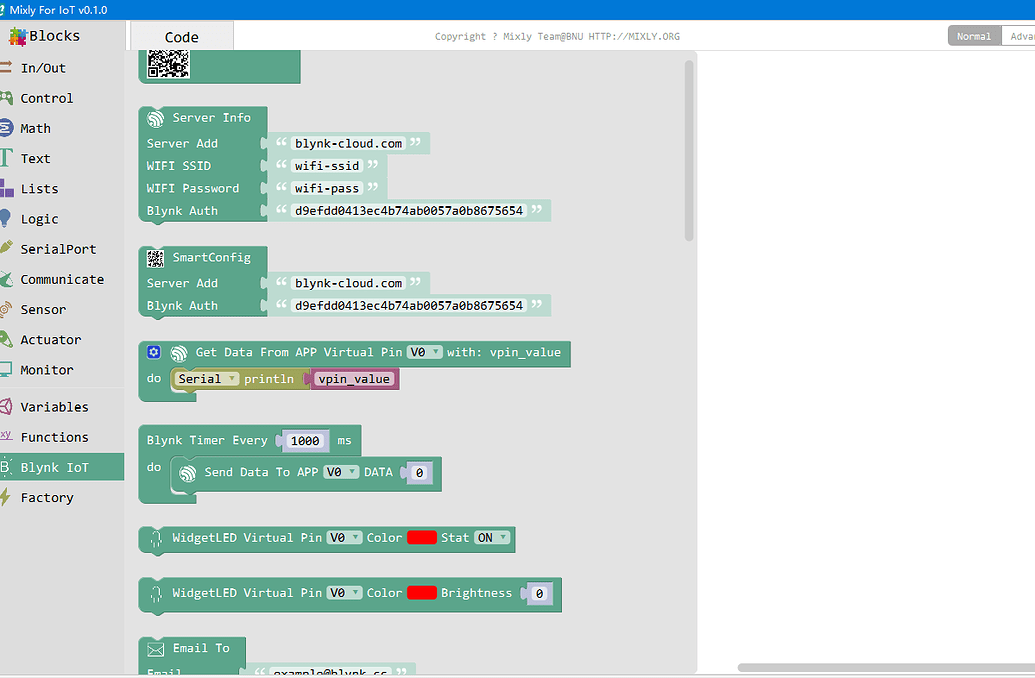Click the Server Info wifi icon
The height and width of the screenshot is (678, 1035).
(156, 119)
